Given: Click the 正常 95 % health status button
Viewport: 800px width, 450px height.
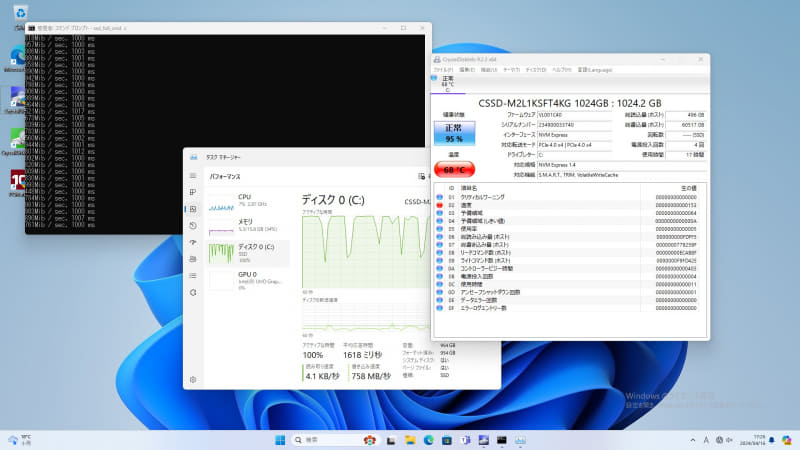Looking at the screenshot, I should coord(454,133).
